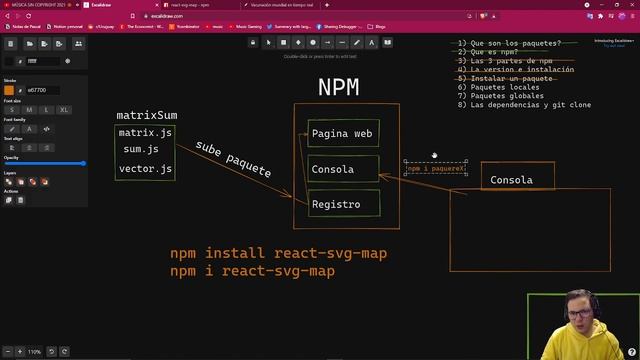Select the Line tool
The height and width of the screenshot is (360, 640).
[342, 42]
